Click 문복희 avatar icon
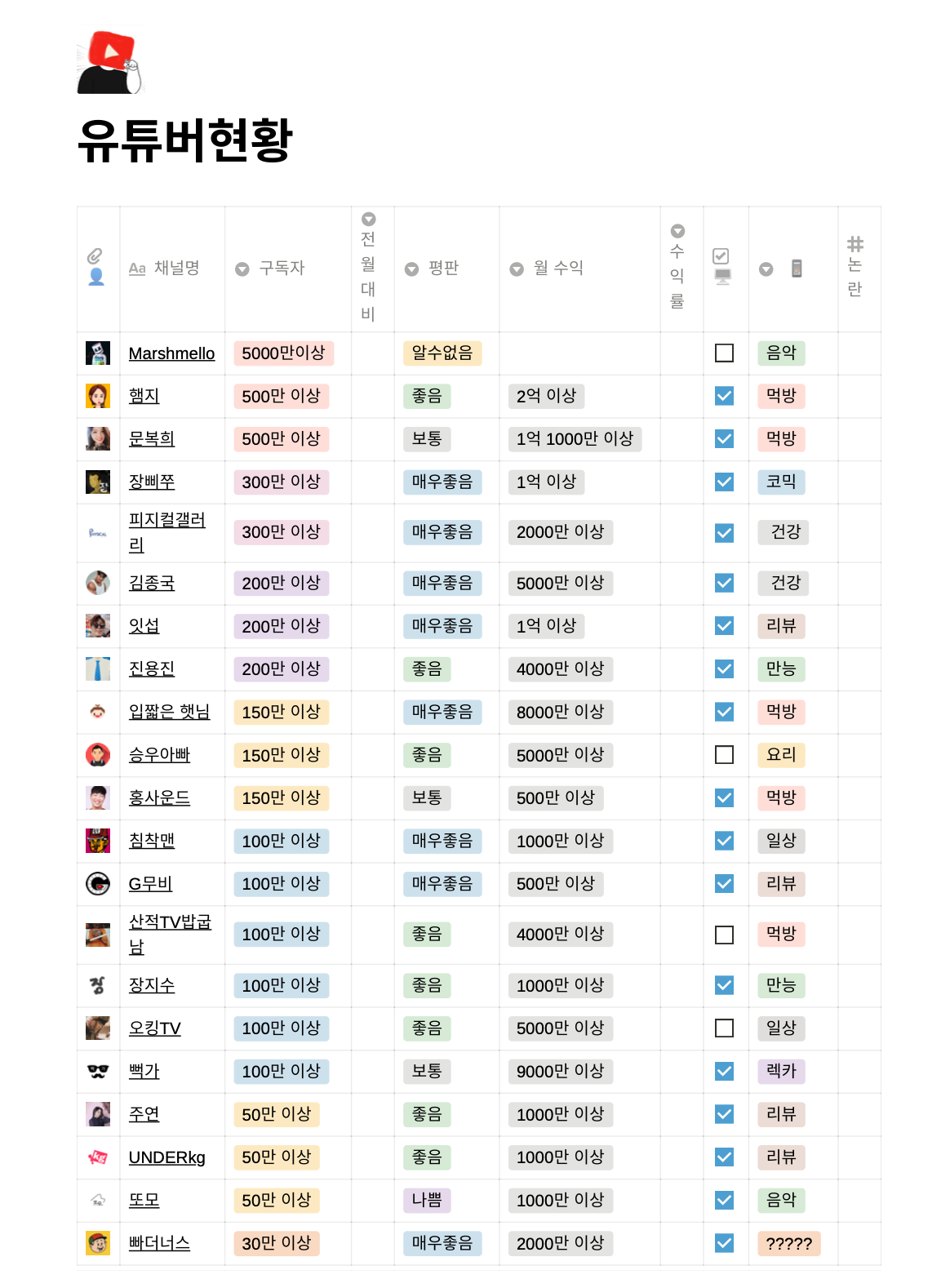Image resolution: width=950 pixels, height=1288 pixels. (98, 439)
